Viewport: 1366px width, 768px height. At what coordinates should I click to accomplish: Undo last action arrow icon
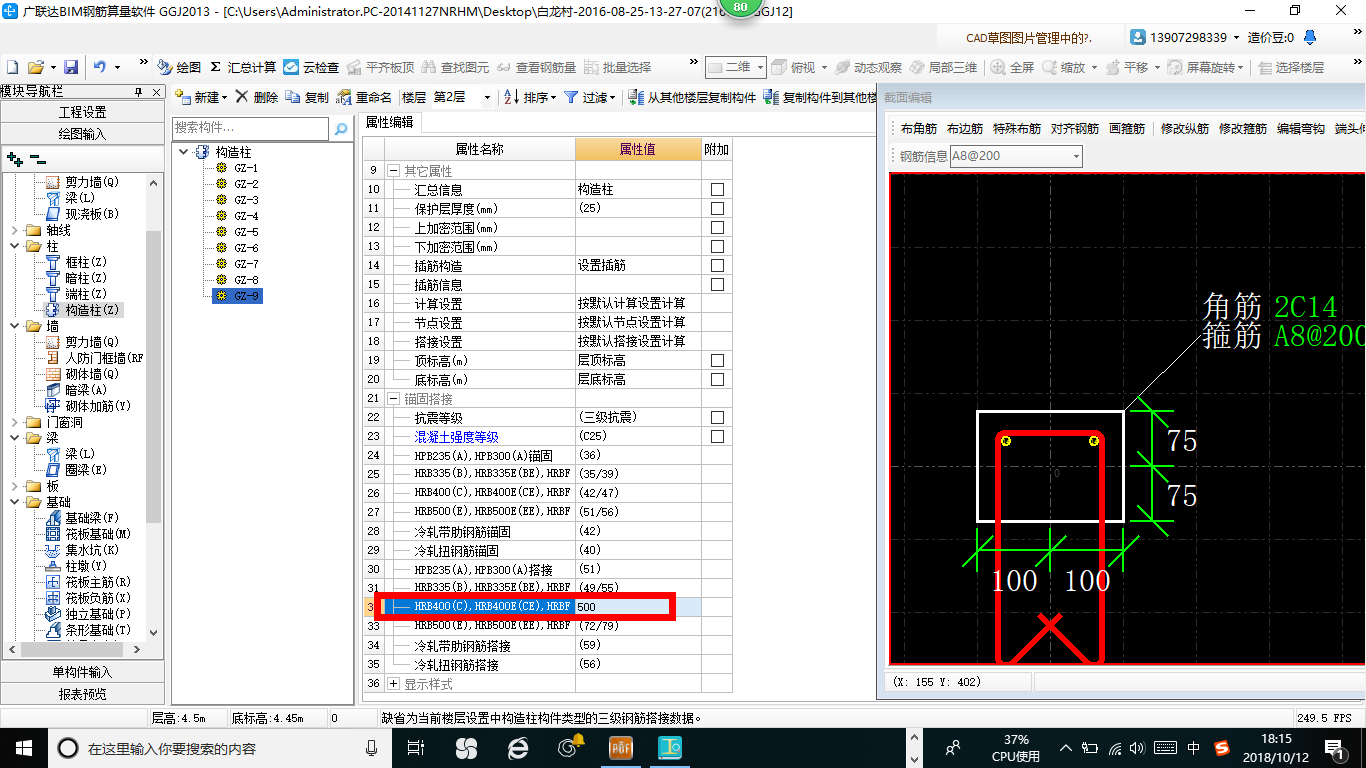[99, 67]
